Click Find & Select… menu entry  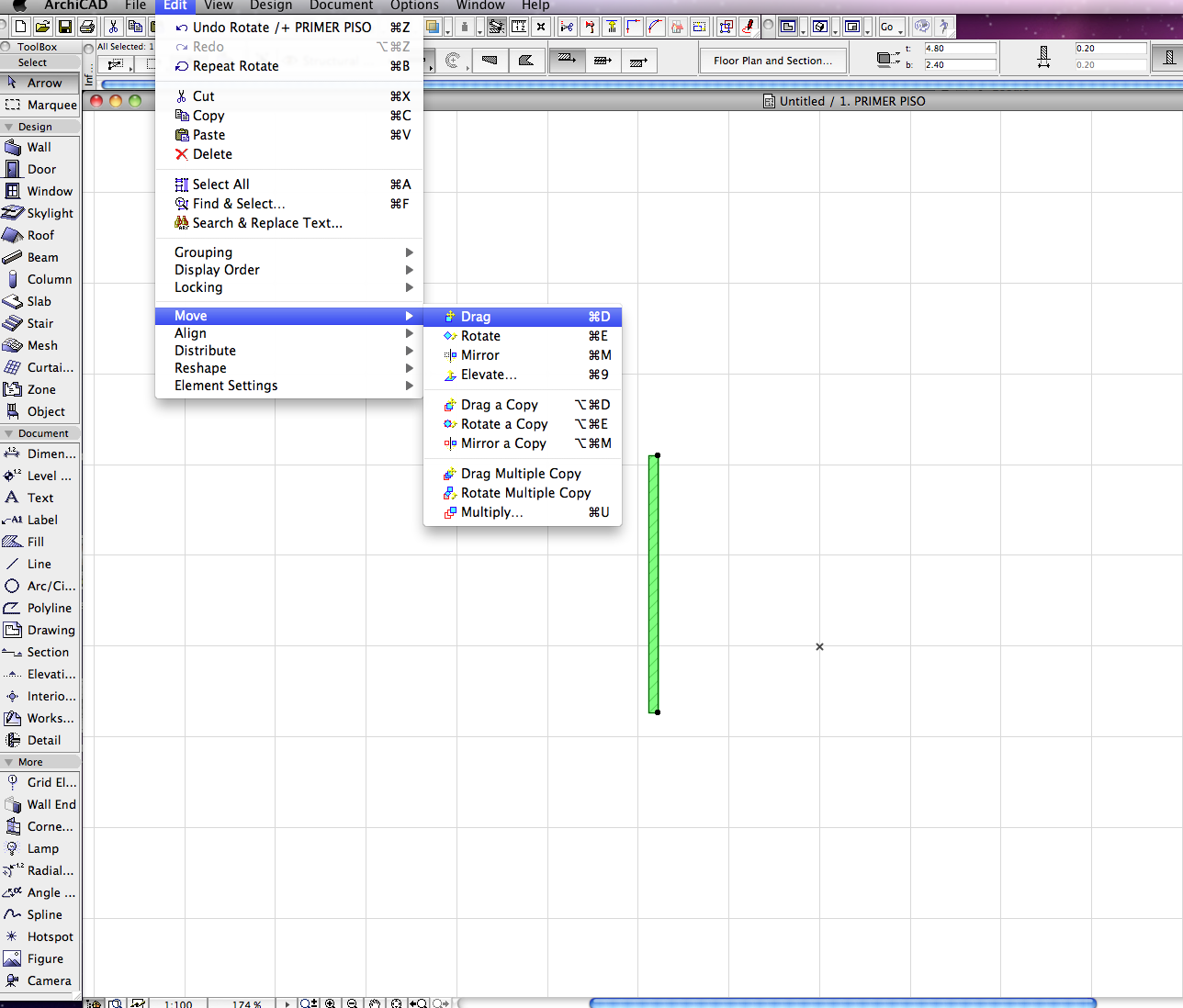[x=289, y=204]
